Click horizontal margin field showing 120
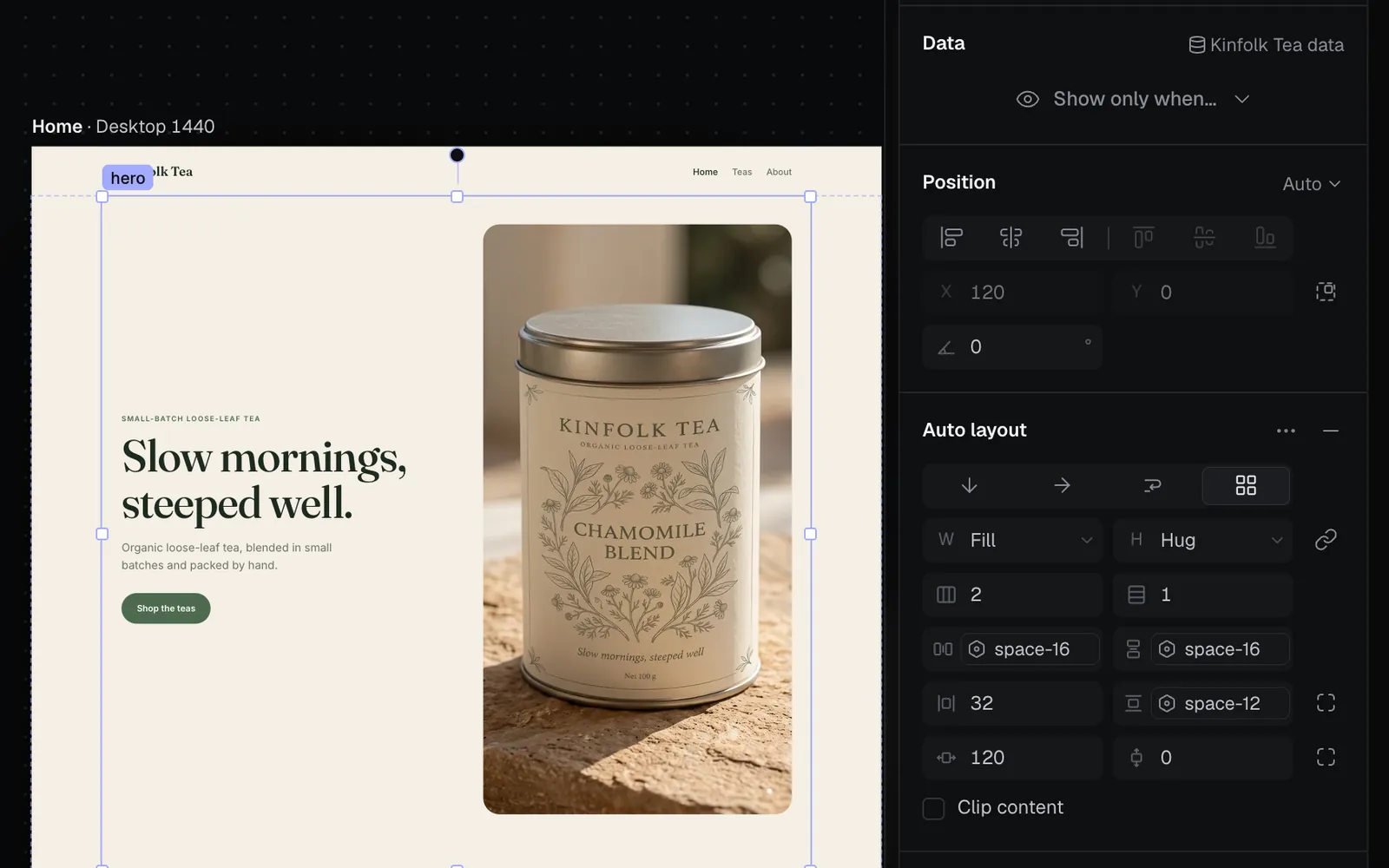Screen dimensions: 1389x868 (1013, 758)
